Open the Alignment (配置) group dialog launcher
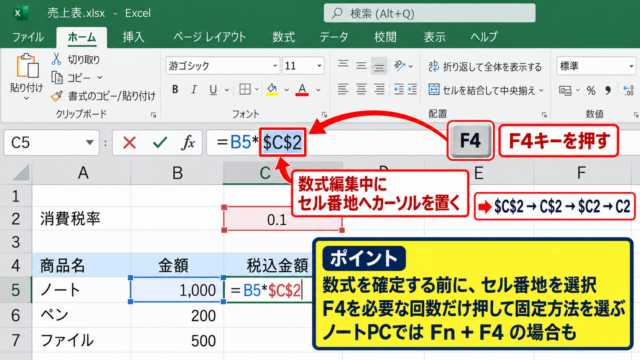This screenshot has width=640, height=360. 544,115
